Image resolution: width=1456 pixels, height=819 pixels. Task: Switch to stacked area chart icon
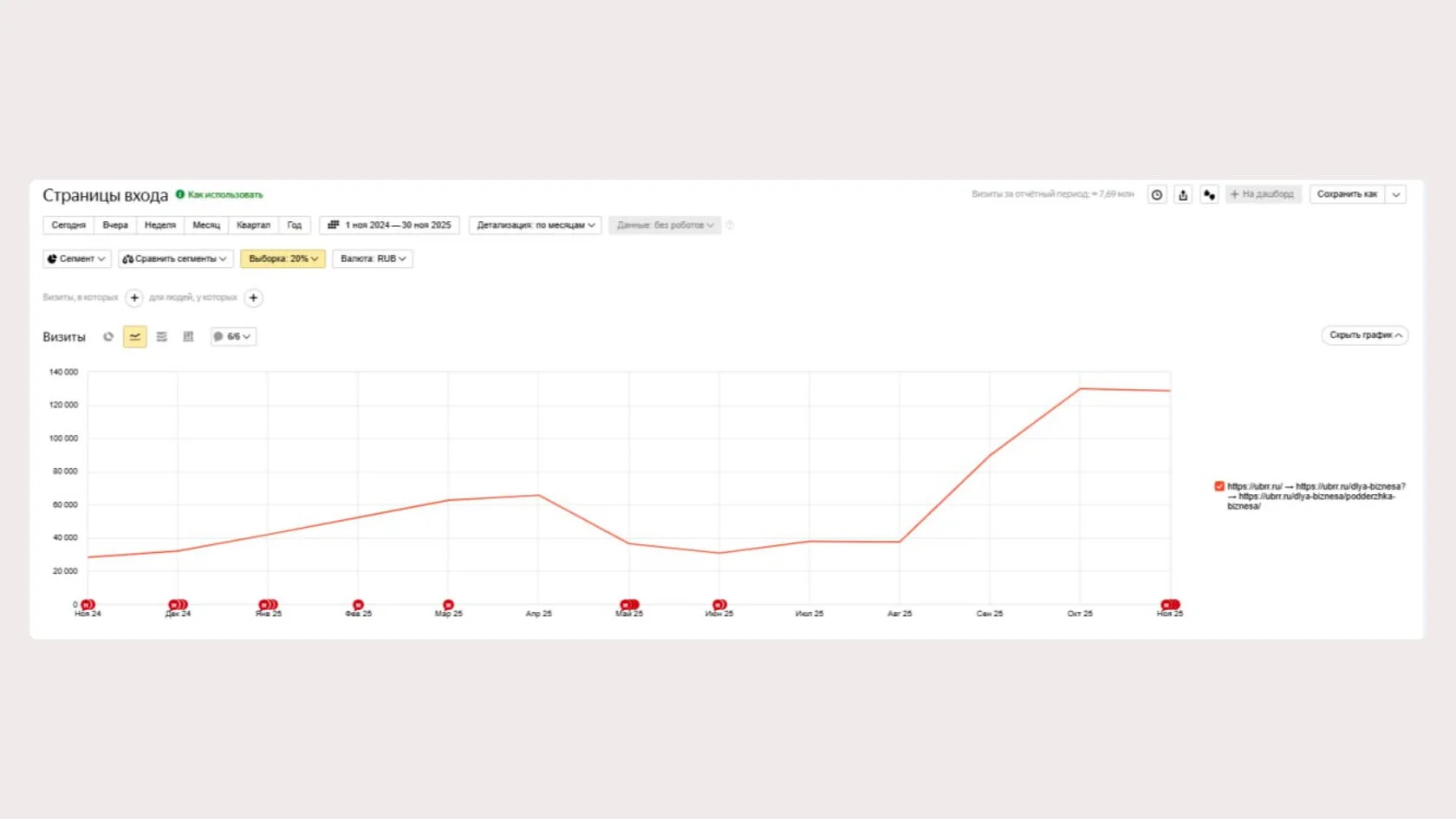point(161,337)
